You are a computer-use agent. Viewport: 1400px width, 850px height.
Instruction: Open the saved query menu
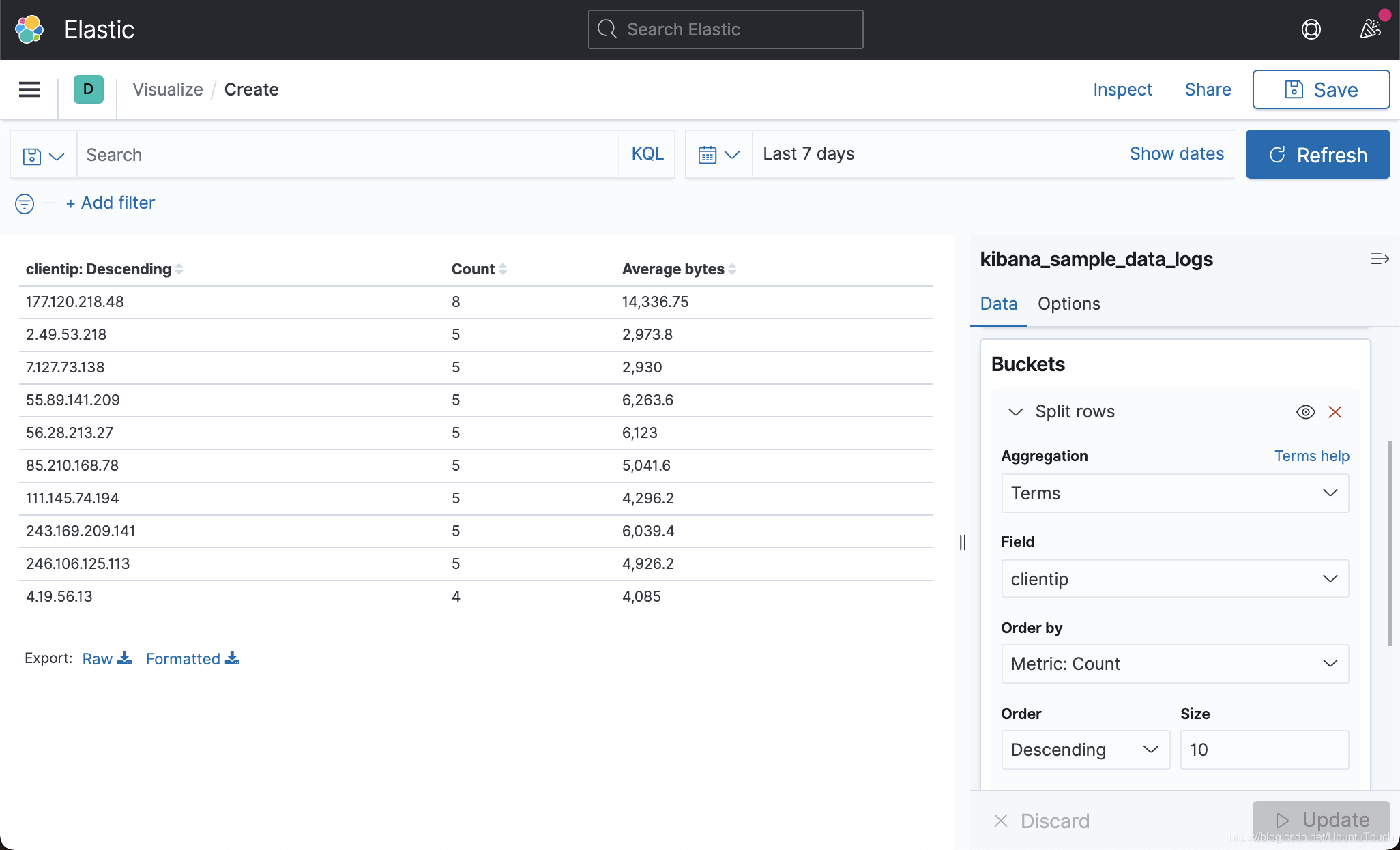click(x=43, y=156)
